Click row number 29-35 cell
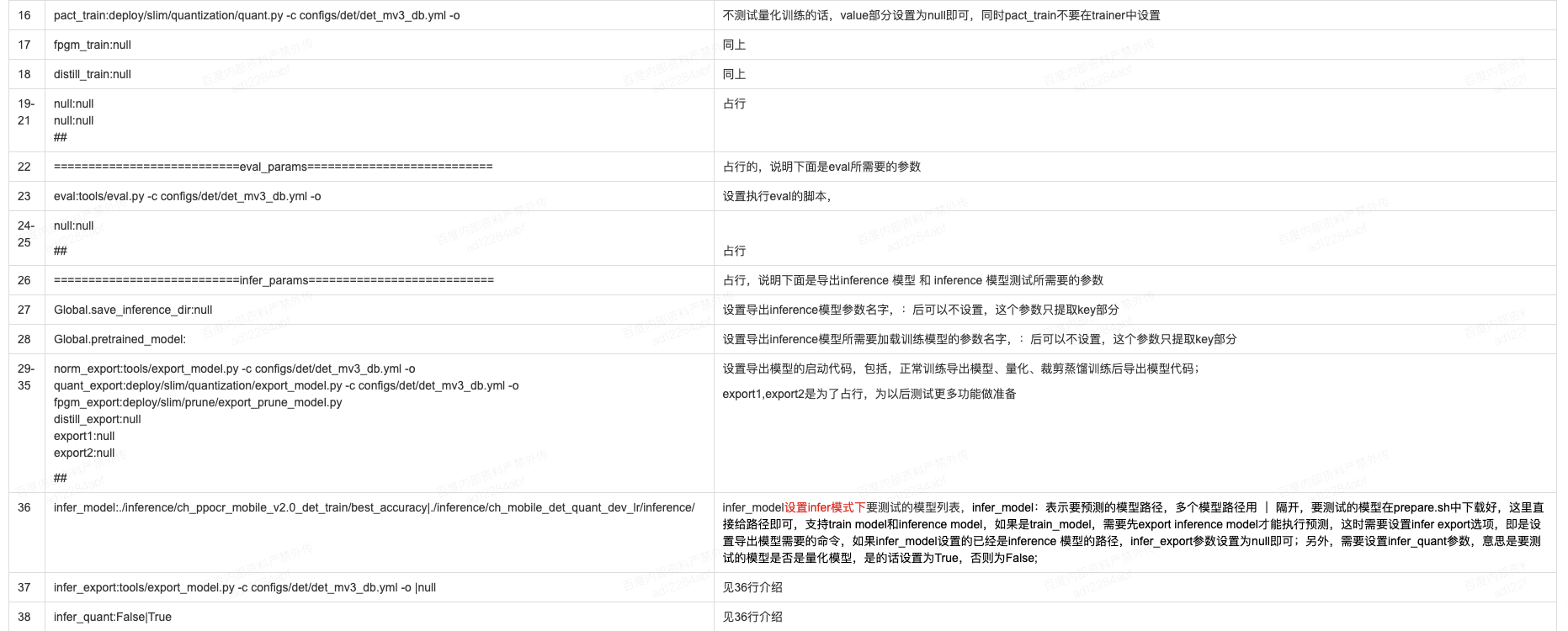The height and width of the screenshot is (631, 1568). (x=26, y=423)
